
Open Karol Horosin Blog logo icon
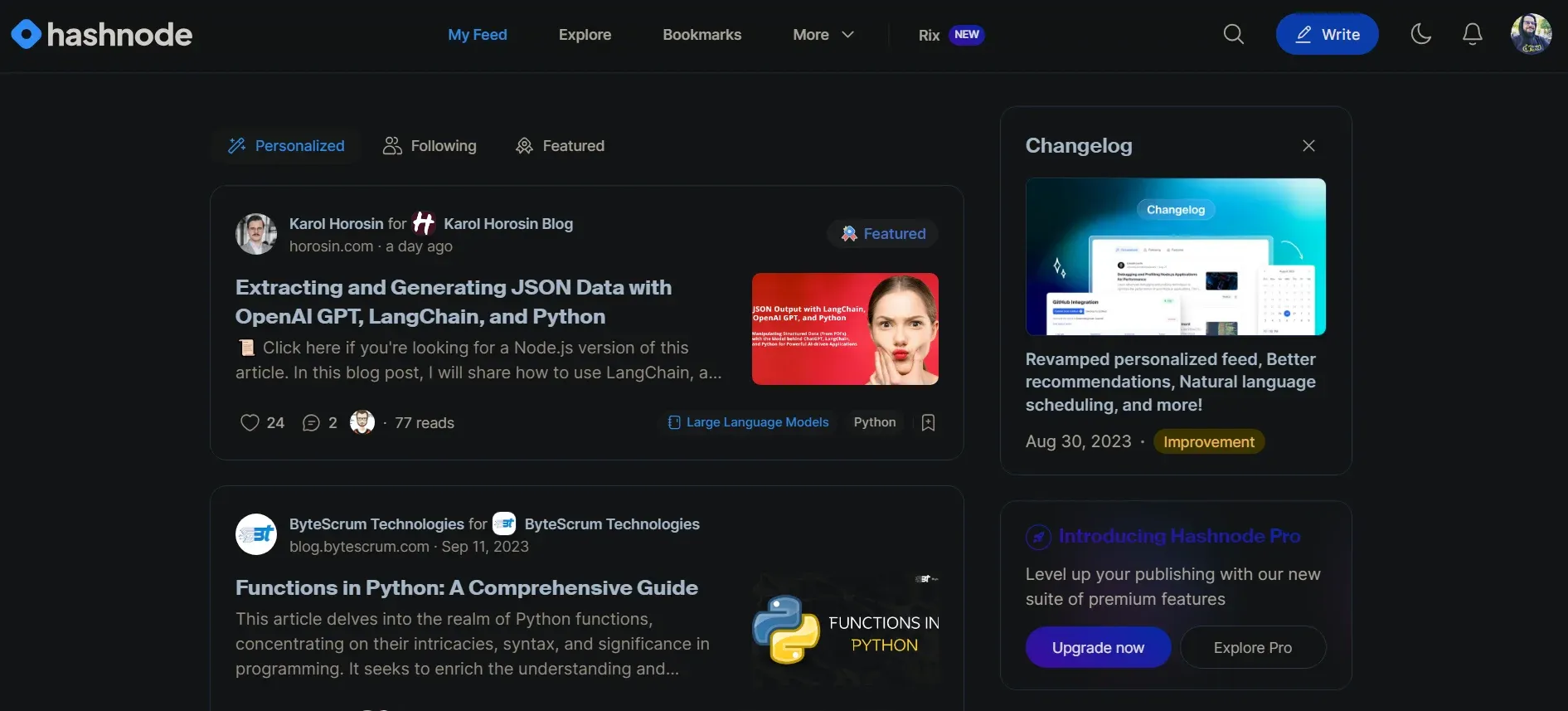(424, 223)
